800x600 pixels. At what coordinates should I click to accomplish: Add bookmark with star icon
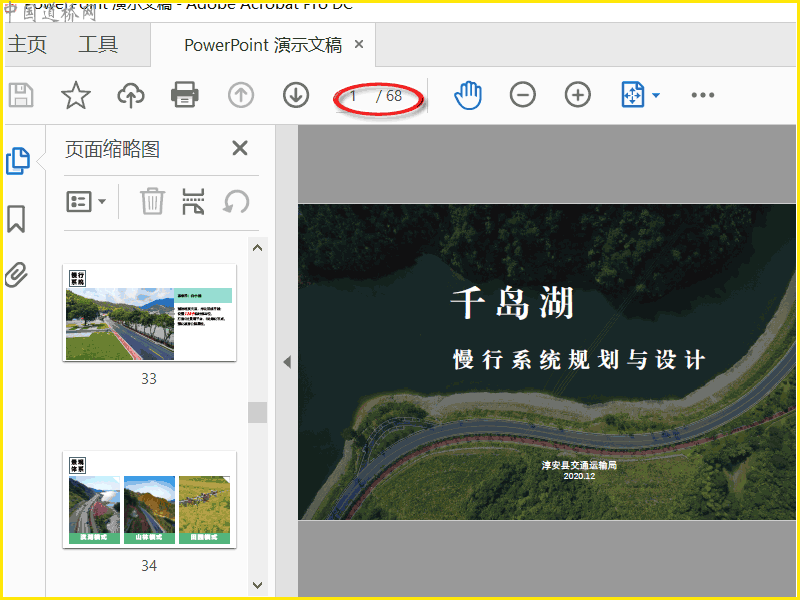tap(76, 95)
